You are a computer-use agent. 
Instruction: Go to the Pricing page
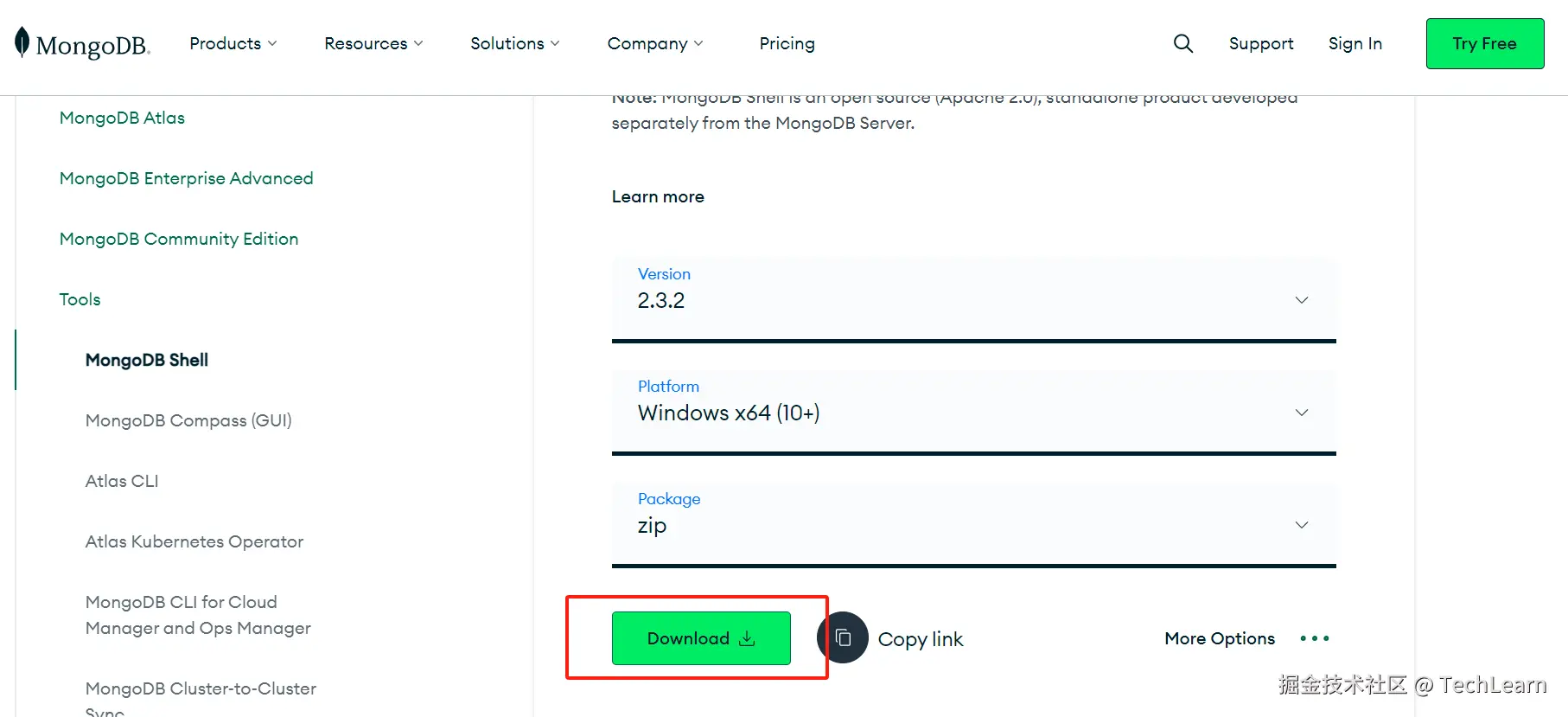(x=787, y=43)
